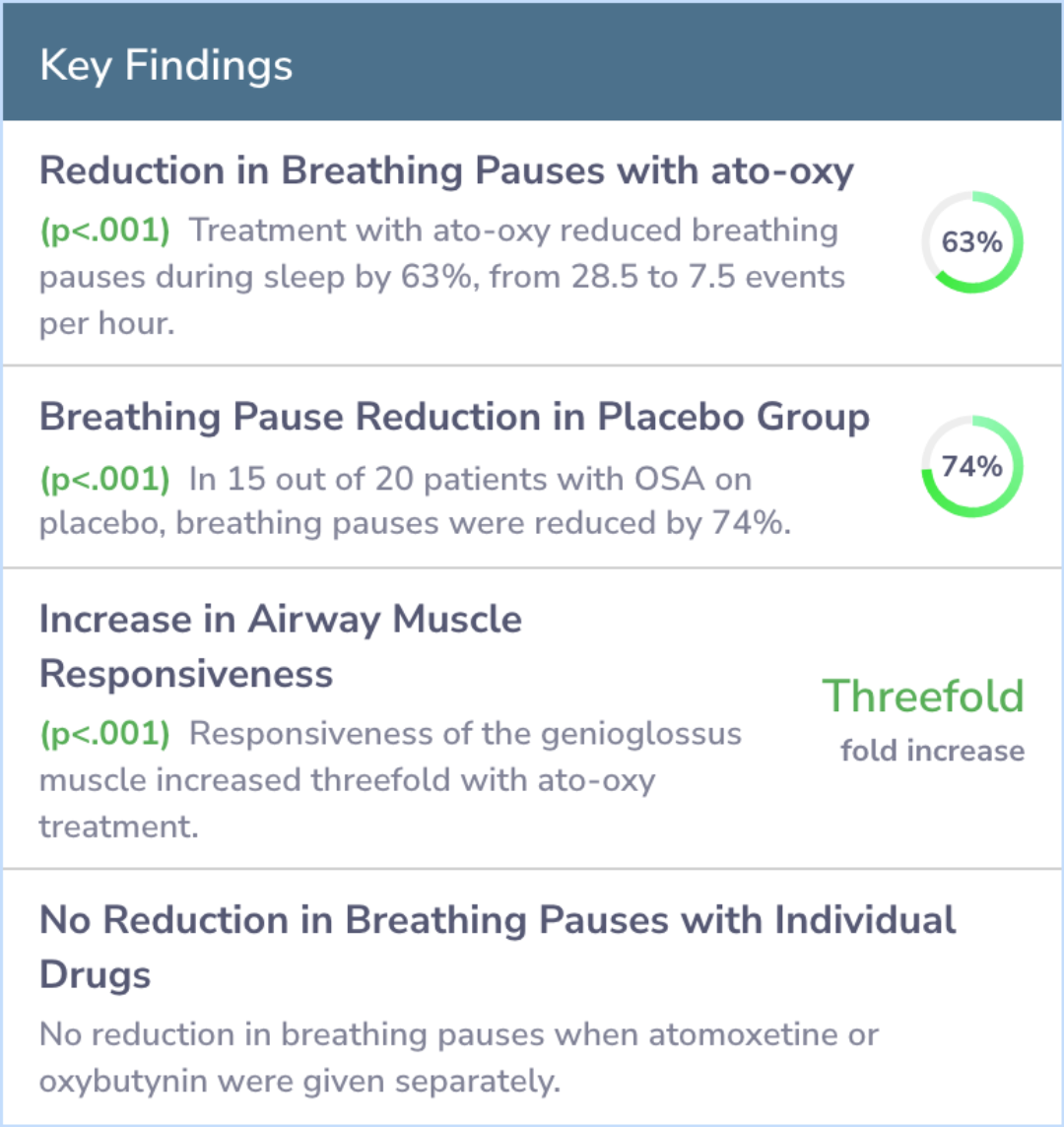Image resolution: width=1064 pixels, height=1127 pixels.
Task: Click text about 15 out of 20 patients
Action: (x=416, y=501)
